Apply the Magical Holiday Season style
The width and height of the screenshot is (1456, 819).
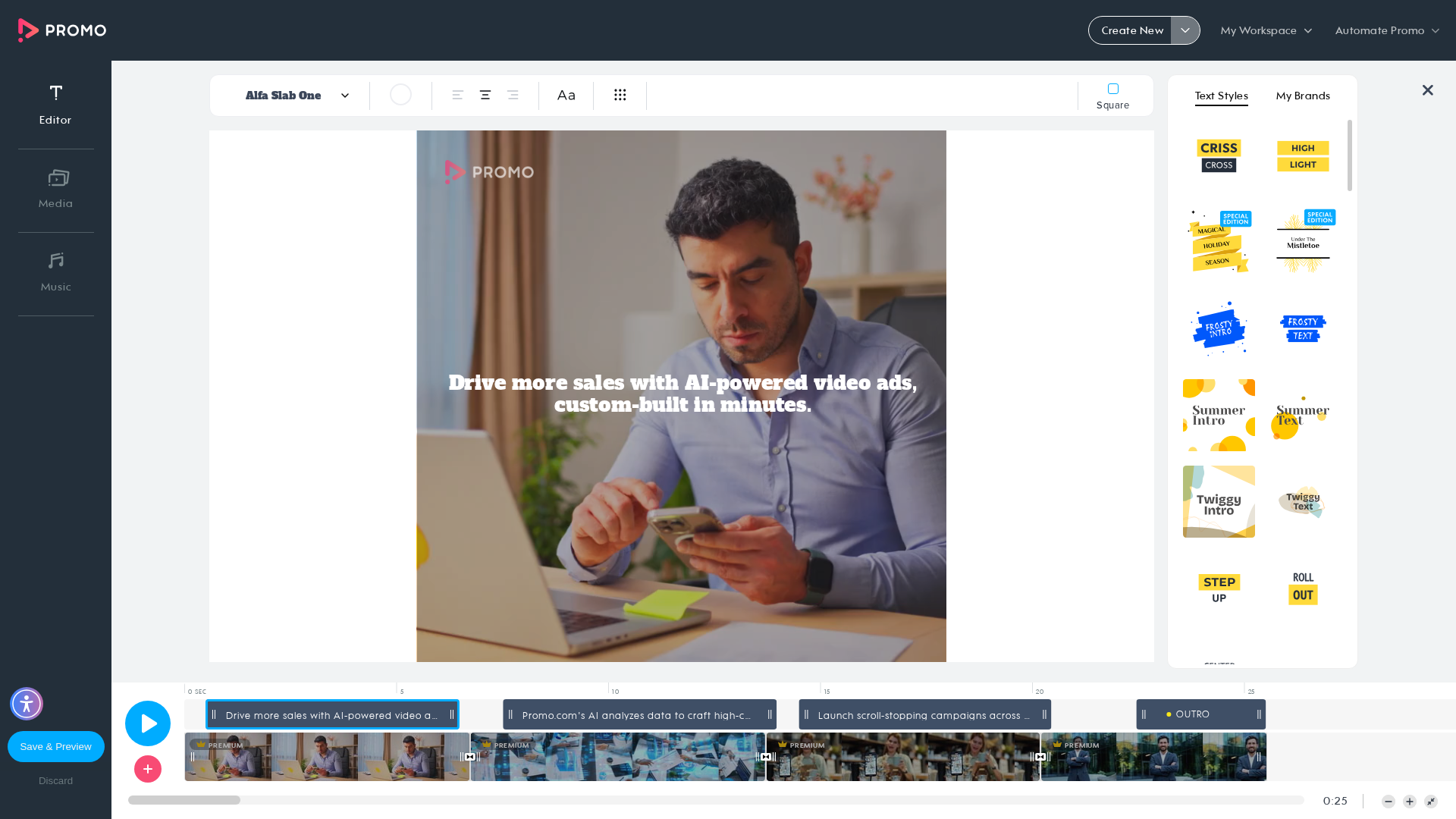click(x=1219, y=242)
